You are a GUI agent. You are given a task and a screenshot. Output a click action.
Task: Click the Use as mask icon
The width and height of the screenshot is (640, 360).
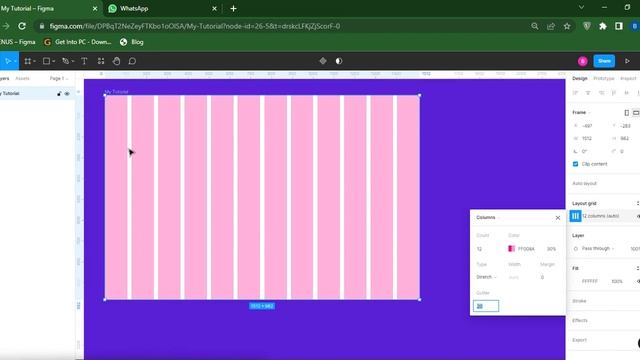click(339, 61)
